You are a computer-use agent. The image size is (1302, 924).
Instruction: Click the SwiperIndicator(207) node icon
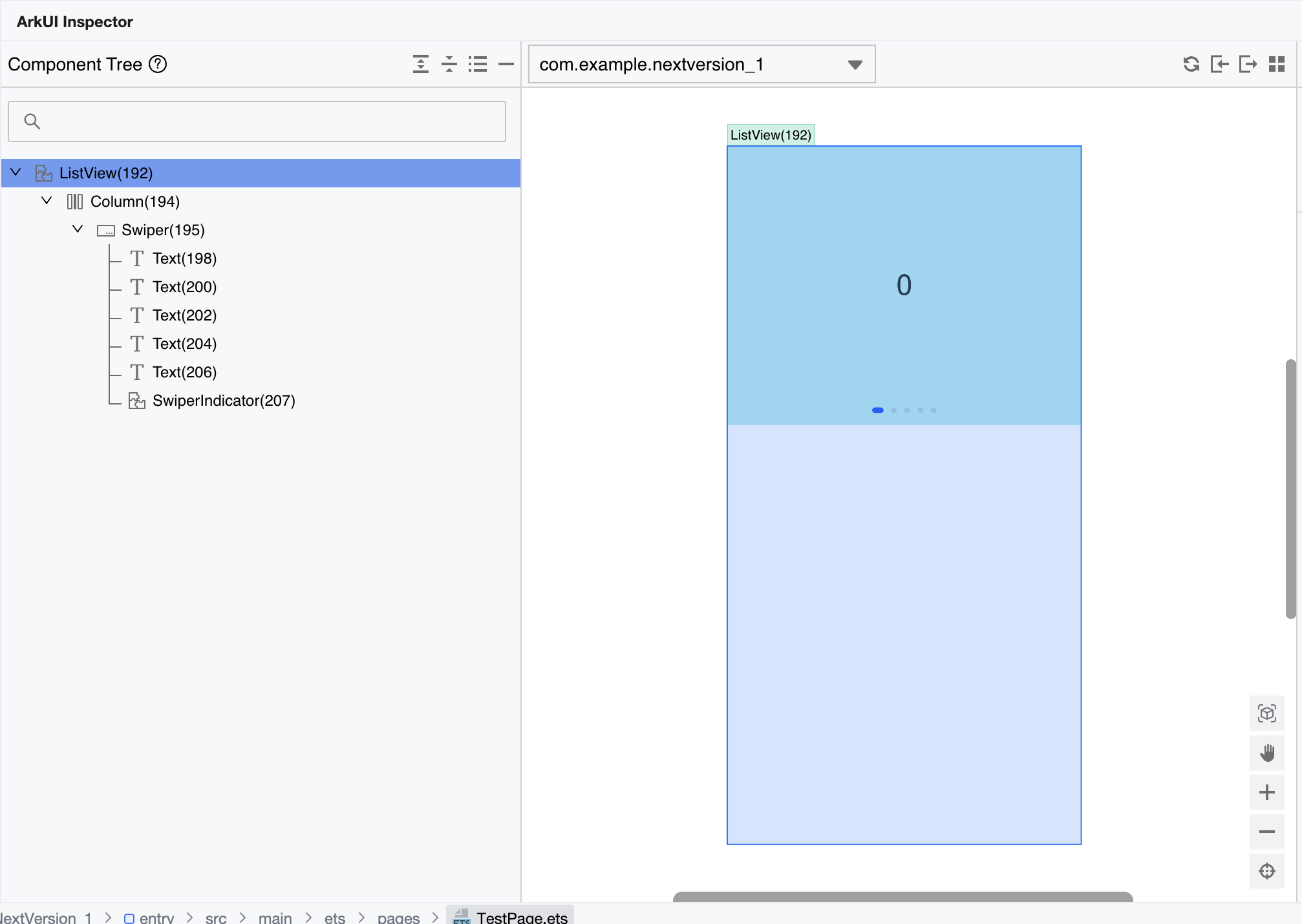click(x=136, y=401)
